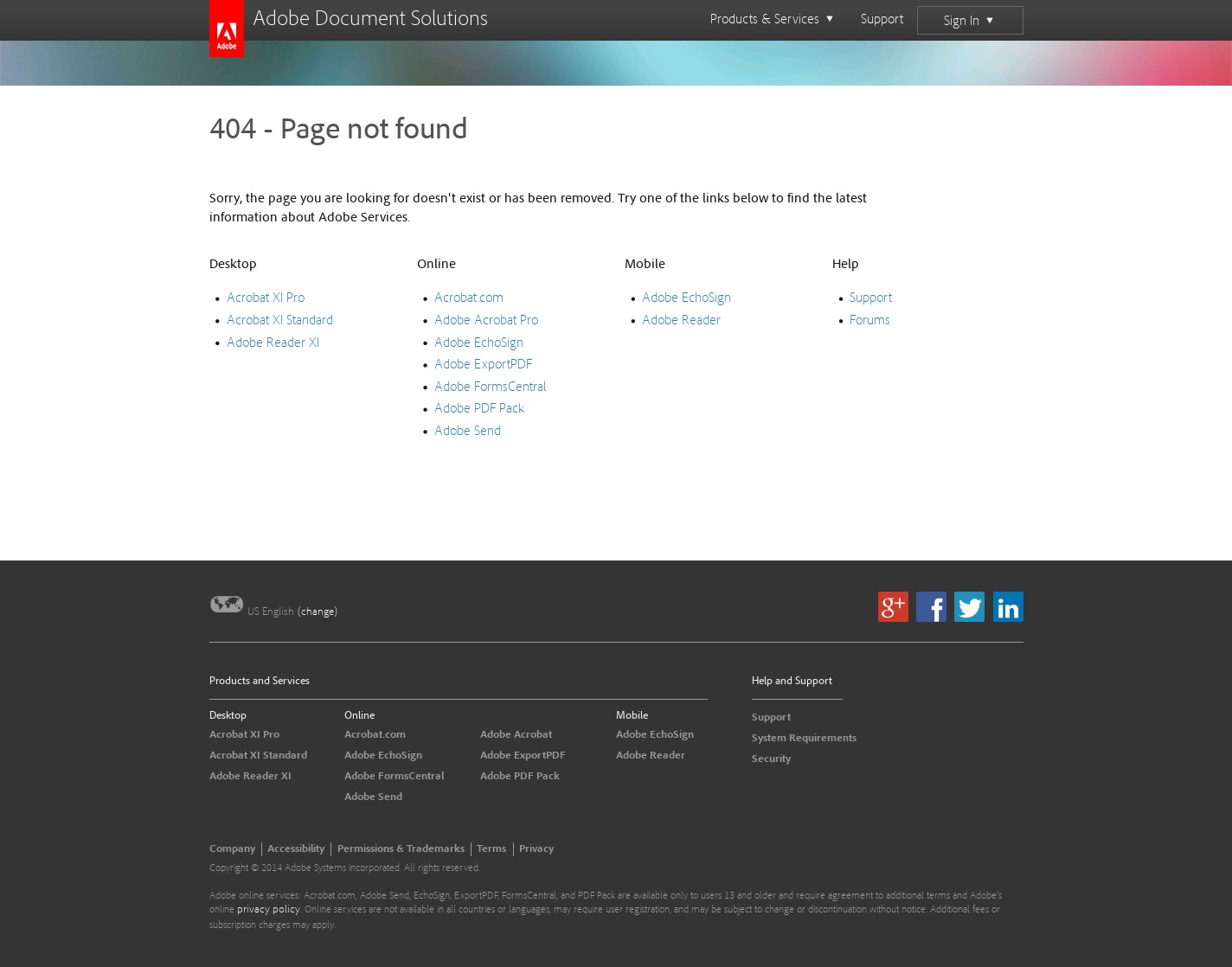Click the Adobe logo icon
The width and height of the screenshot is (1232, 967).
point(226,29)
